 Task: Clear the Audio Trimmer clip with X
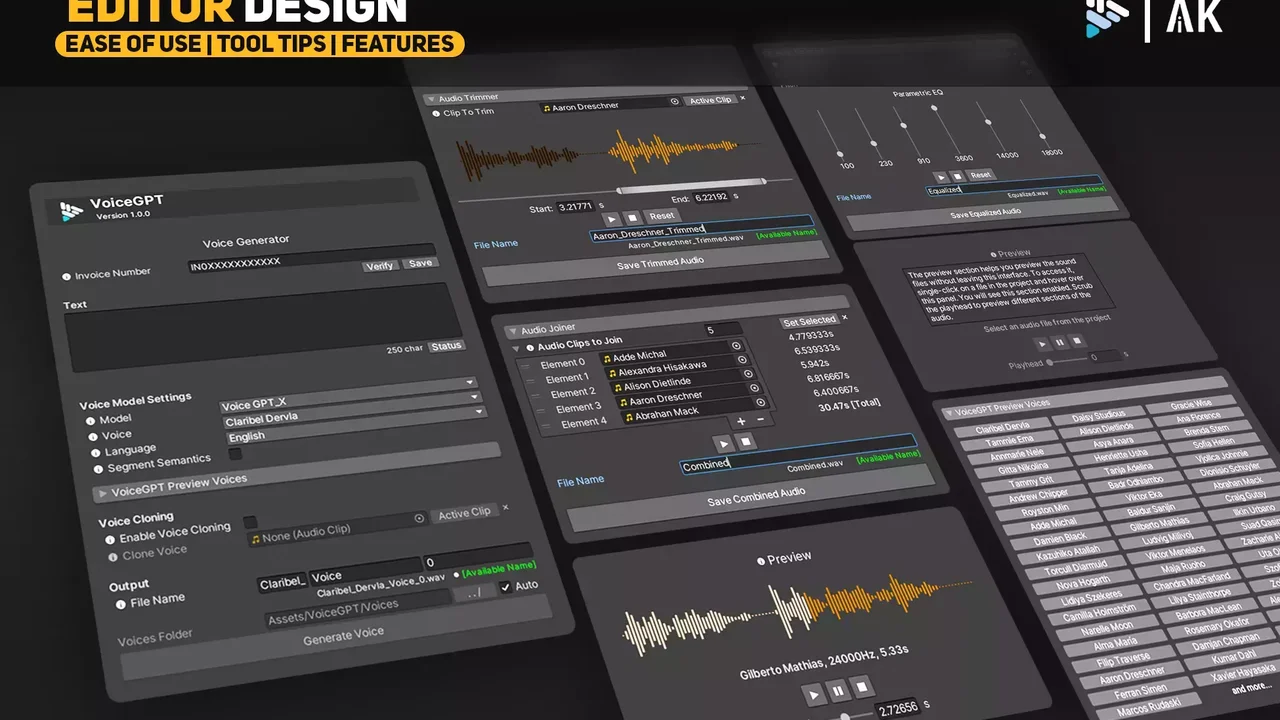742,98
